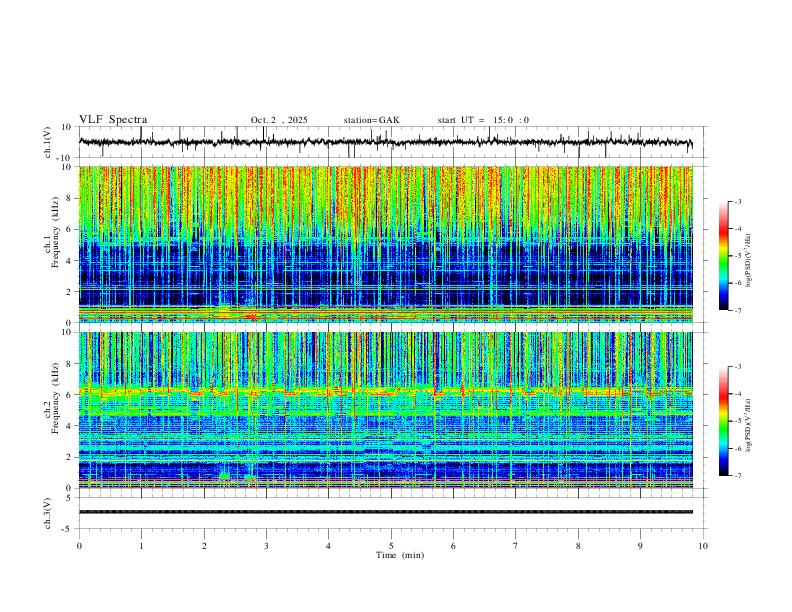The image size is (792, 612).
Task: Click the "start UT = 15:0 :0" text
Action: [483, 120]
